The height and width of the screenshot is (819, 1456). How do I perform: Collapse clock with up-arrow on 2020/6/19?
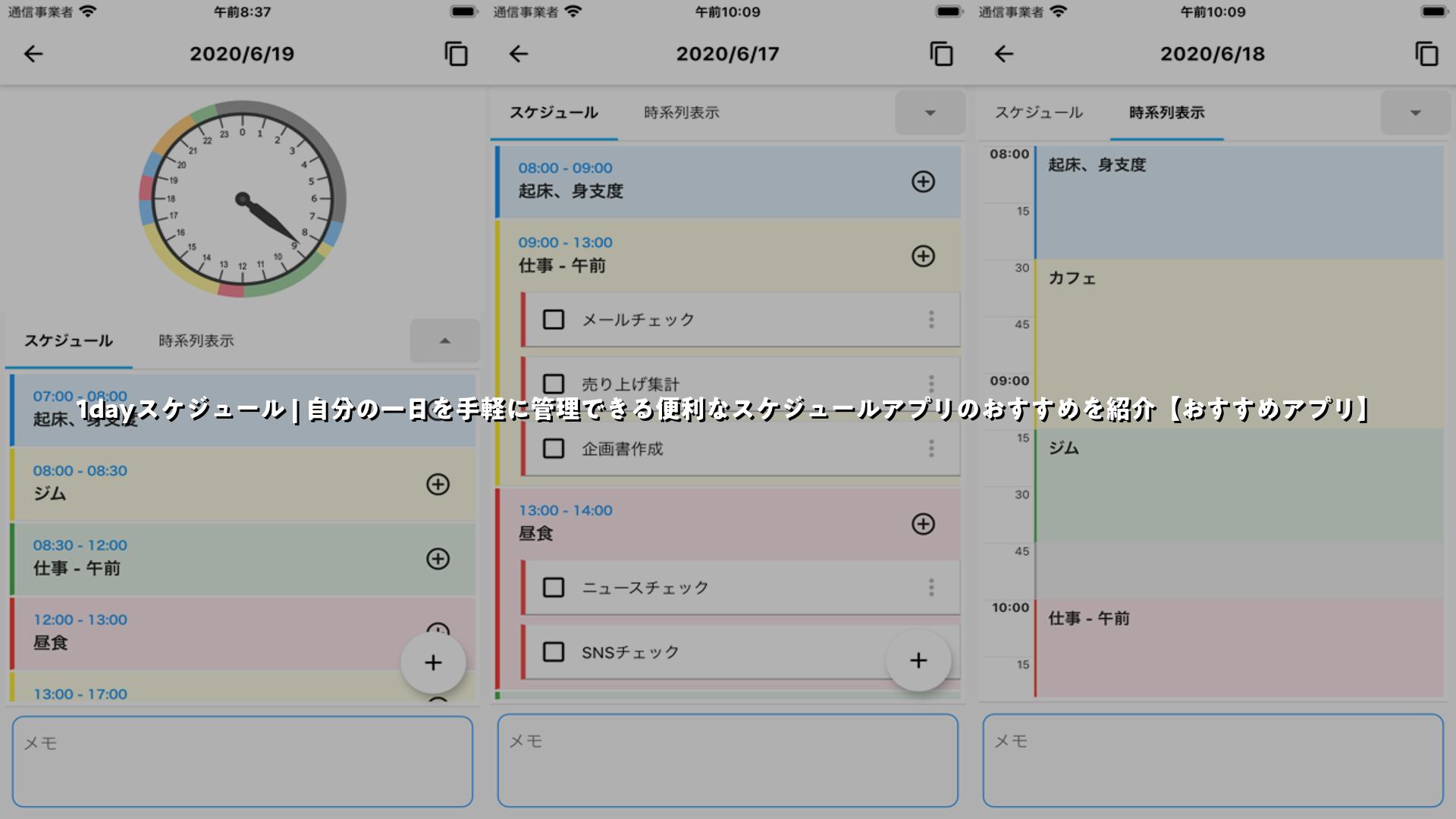[445, 341]
